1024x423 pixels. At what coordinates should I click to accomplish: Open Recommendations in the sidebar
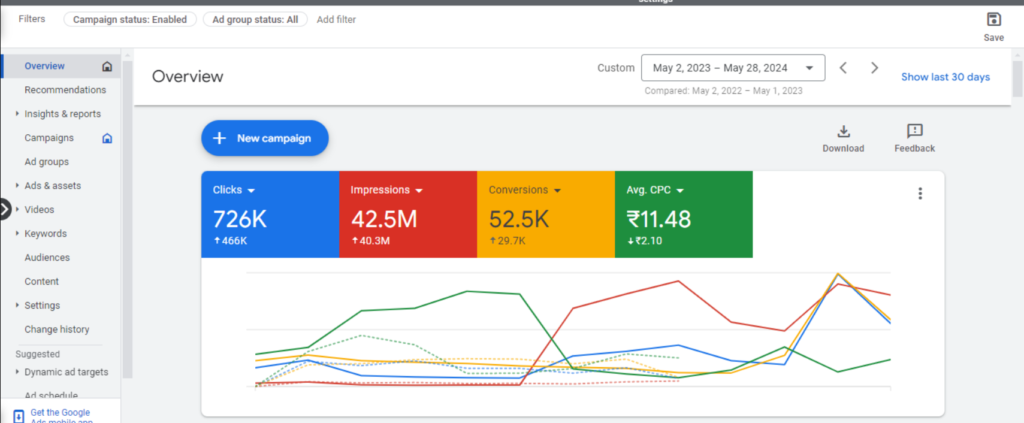tap(65, 90)
